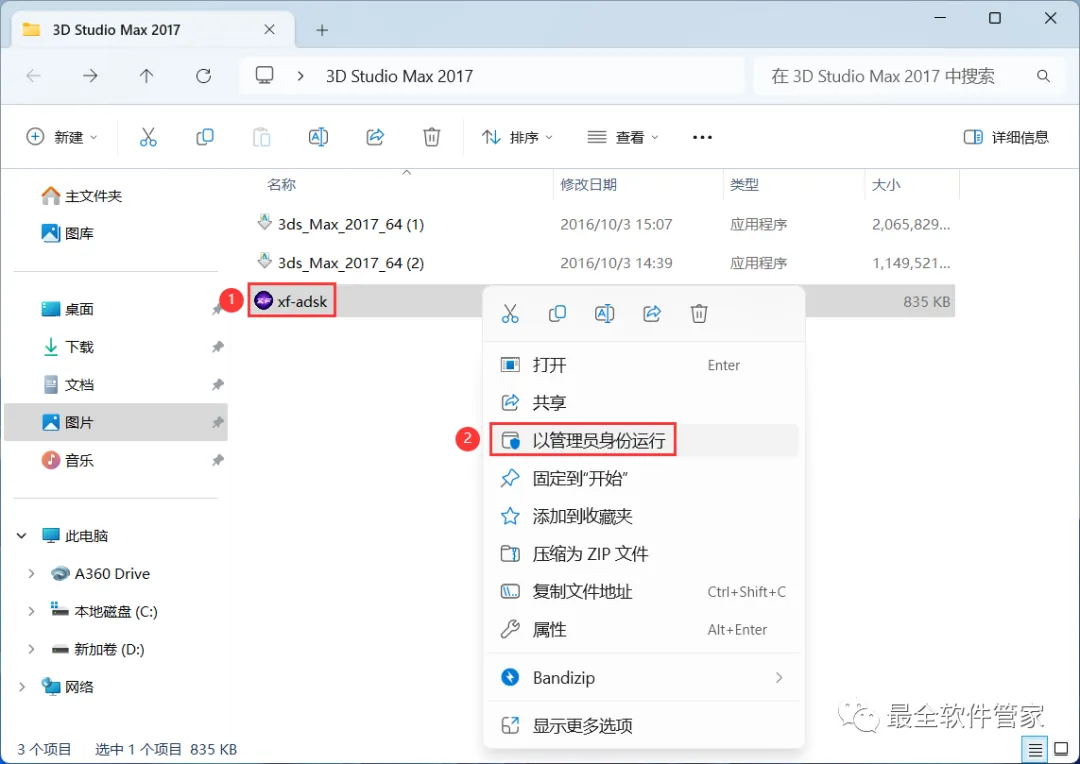Click the Delete icon in the context menu
Screen dimensions: 1080x764
point(699,314)
